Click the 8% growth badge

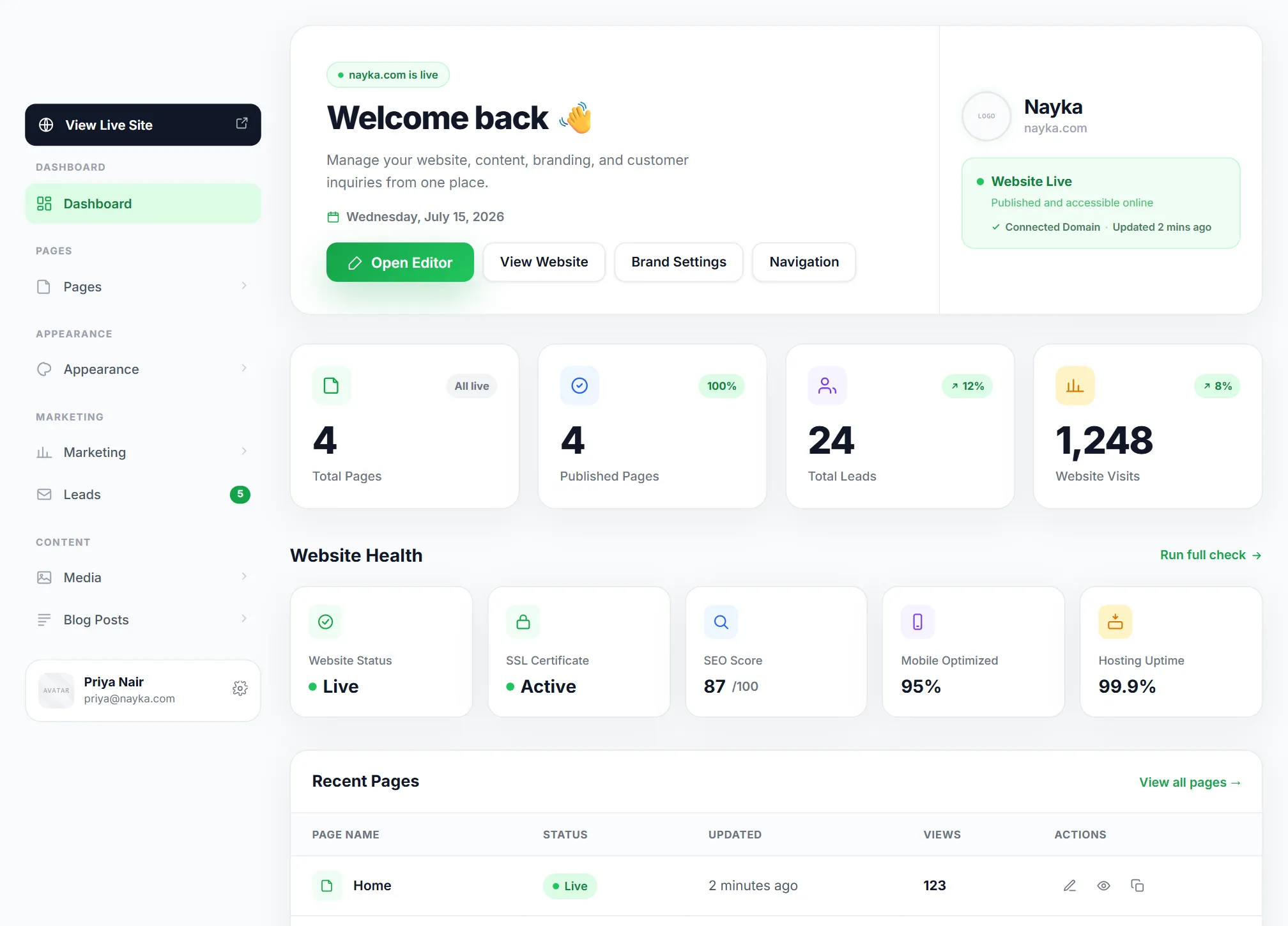[x=1217, y=386]
